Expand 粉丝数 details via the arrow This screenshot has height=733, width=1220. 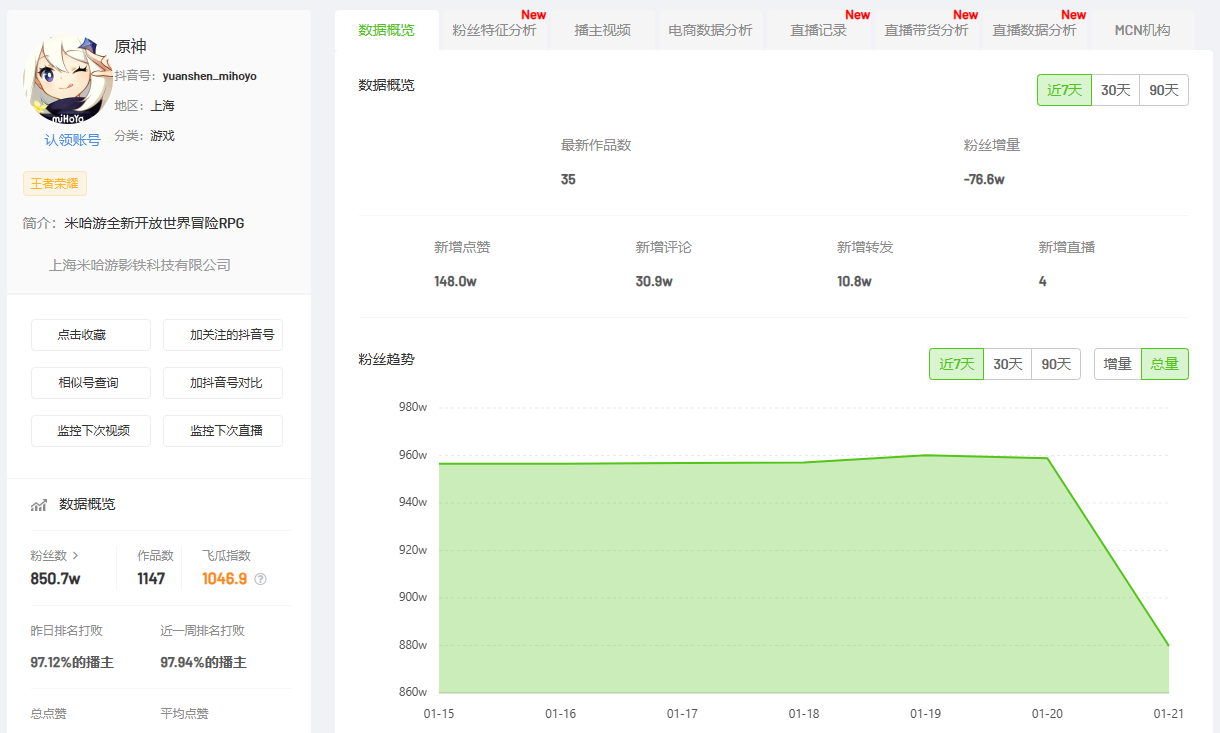[x=75, y=555]
